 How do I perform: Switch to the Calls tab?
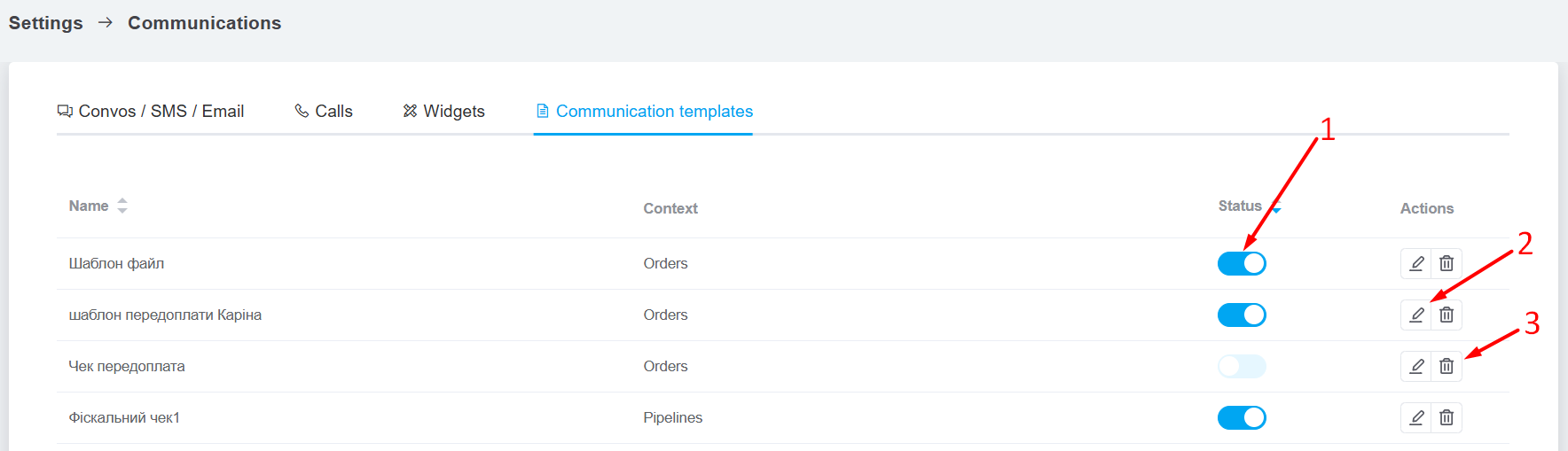coord(324,111)
